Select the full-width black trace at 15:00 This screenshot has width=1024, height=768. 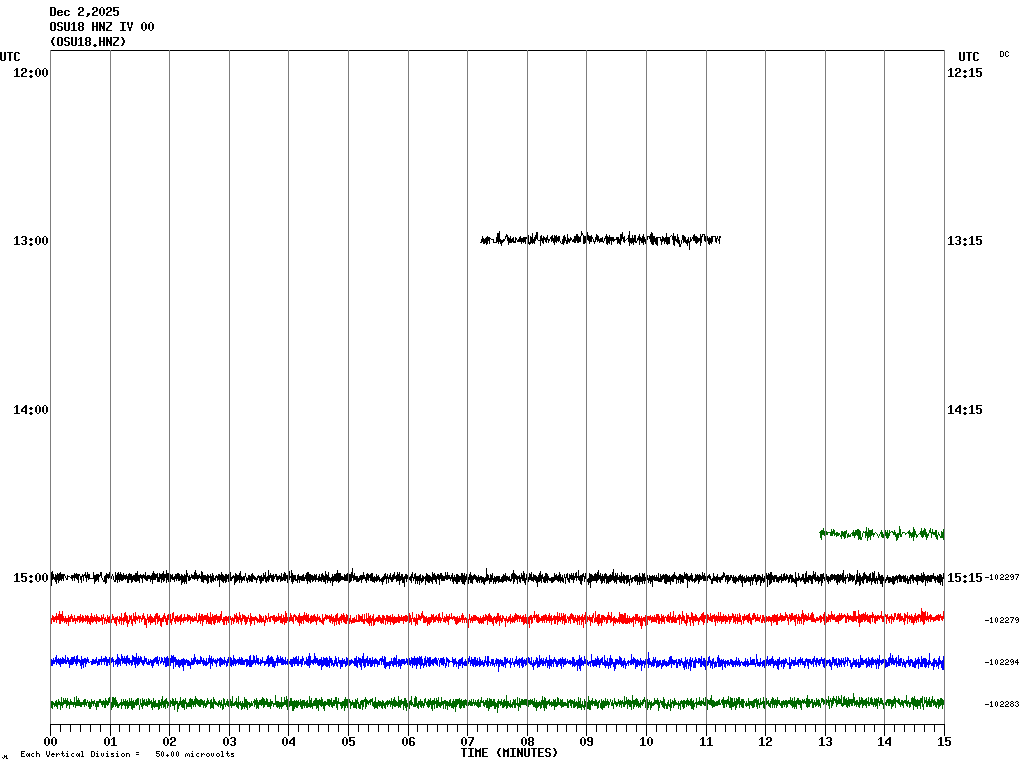click(497, 577)
